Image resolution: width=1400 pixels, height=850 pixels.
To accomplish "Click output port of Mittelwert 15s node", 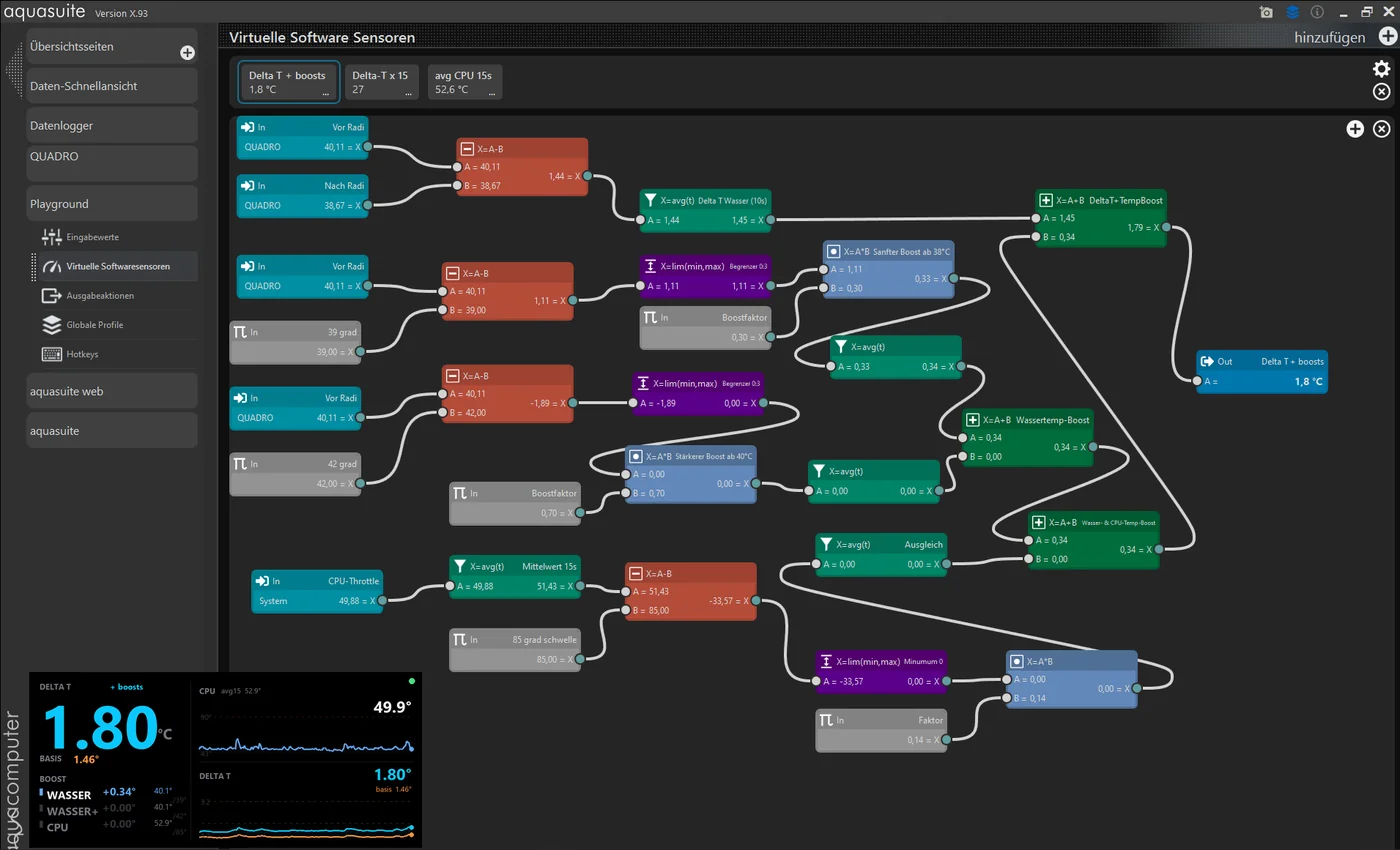I will pos(580,586).
